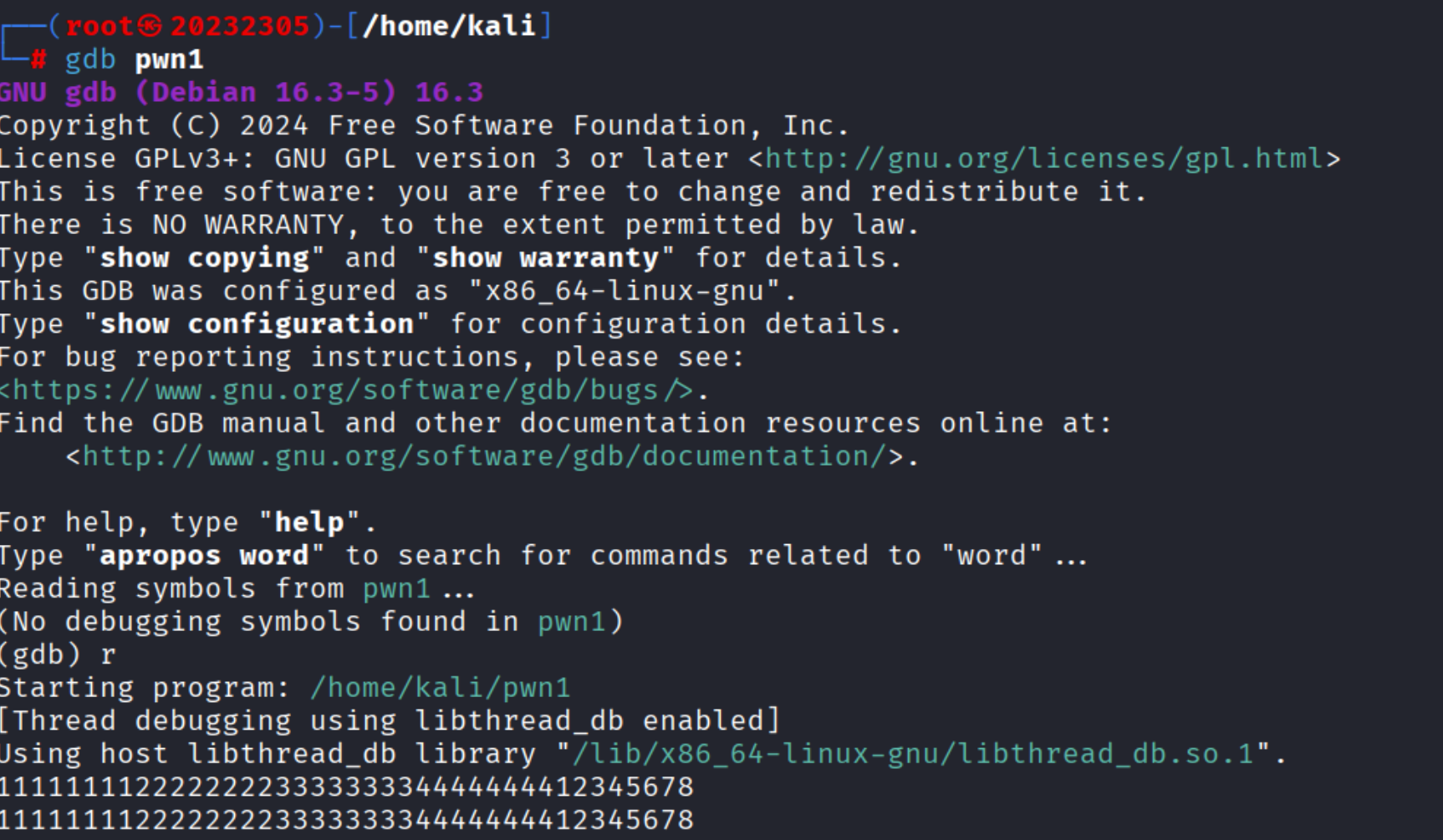Image resolution: width=1443 pixels, height=840 pixels.
Task: Click the "GNU gdb (Debian 16.3-5) 16.3" version line
Action: point(242,93)
